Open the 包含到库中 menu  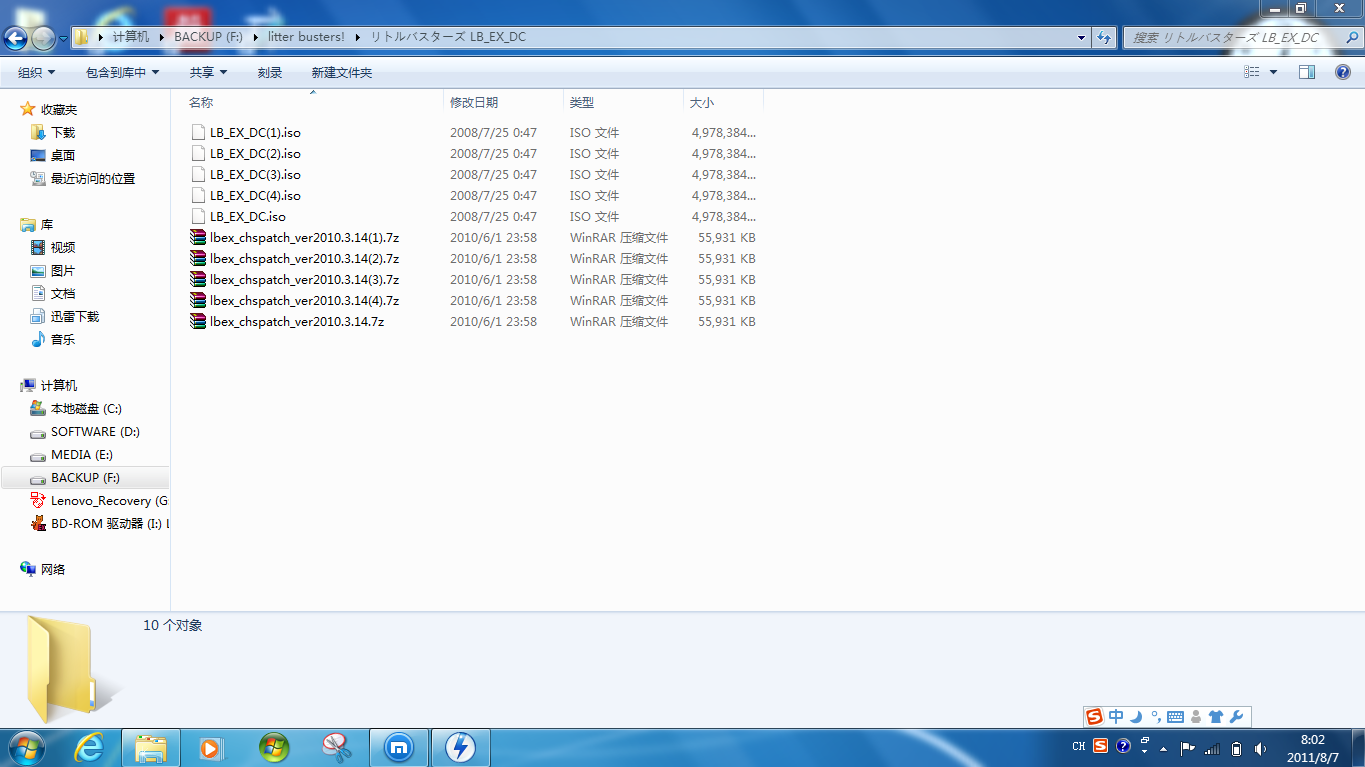click(122, 72)
